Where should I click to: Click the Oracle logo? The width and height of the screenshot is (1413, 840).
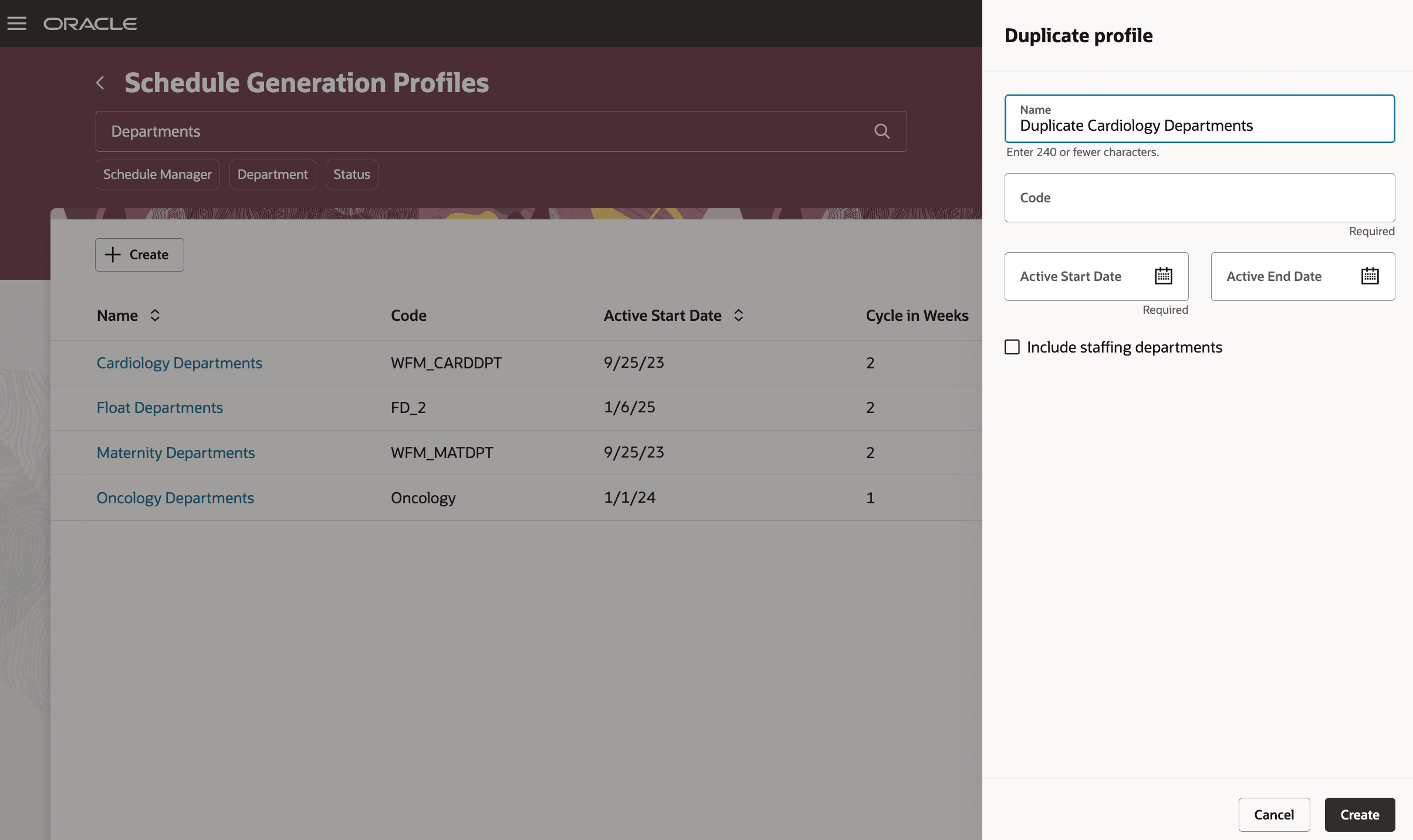click(x=90, y=24)
